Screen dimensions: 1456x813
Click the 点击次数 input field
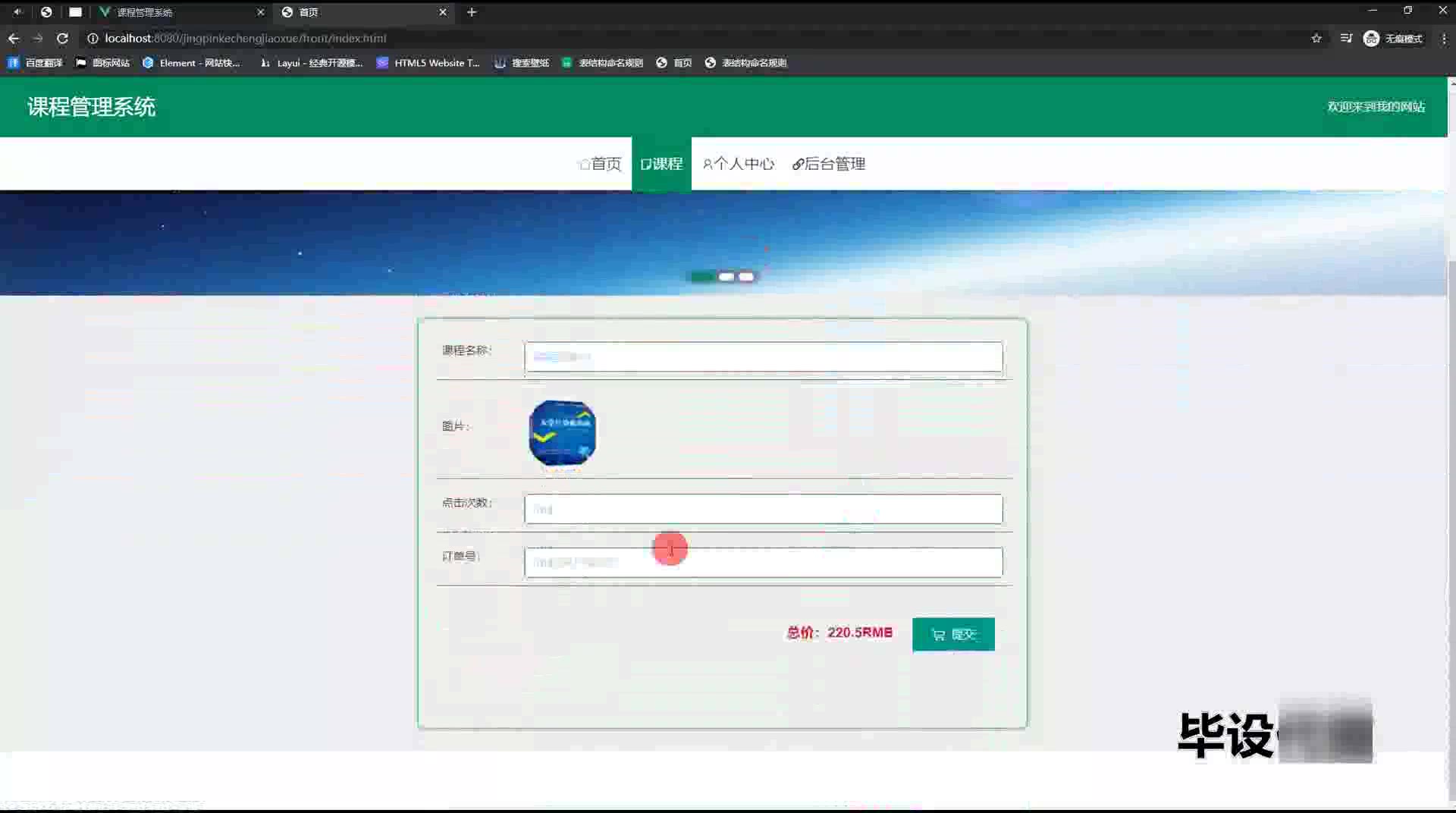click(764, 509)
